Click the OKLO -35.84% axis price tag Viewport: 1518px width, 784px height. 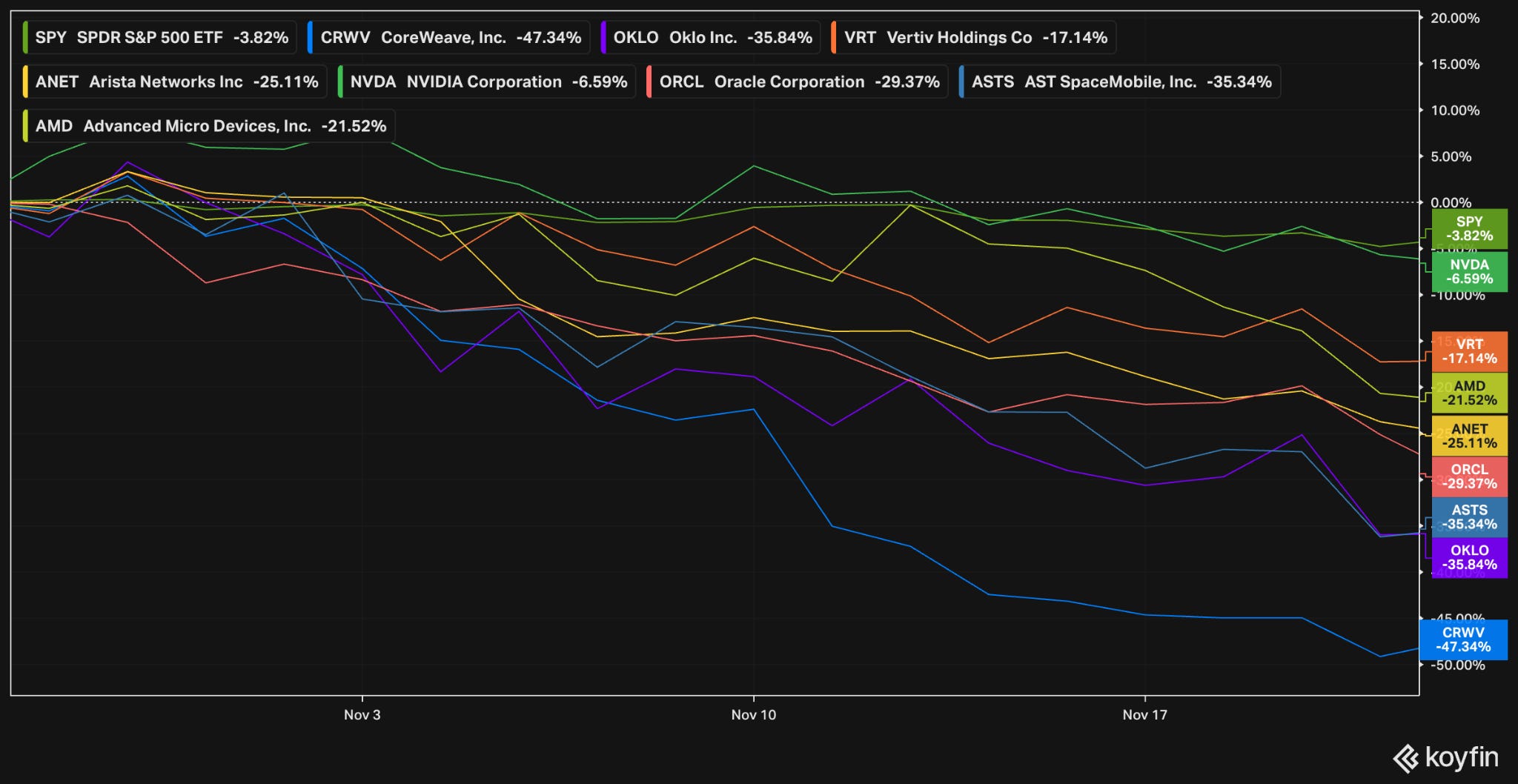click(x=1469, y=557)
